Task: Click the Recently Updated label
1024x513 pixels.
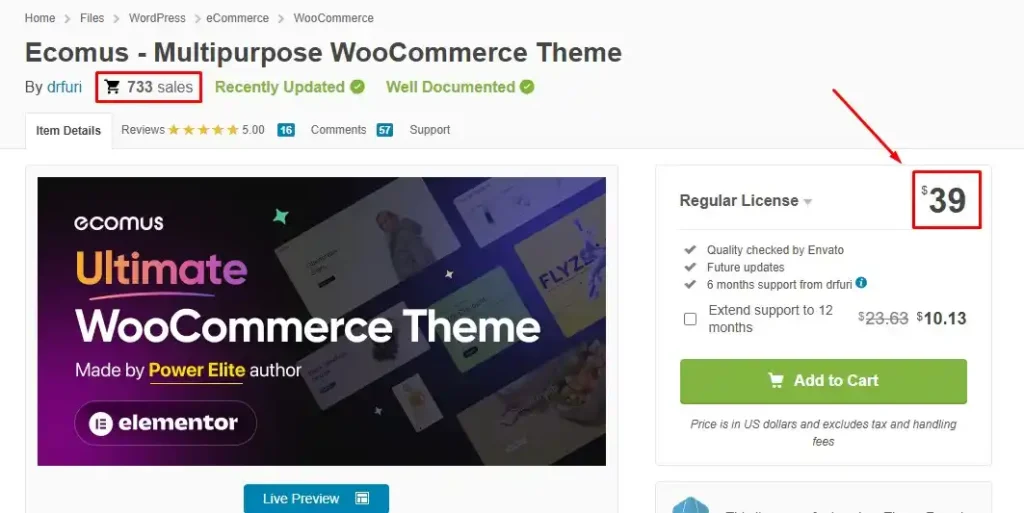Action: pos(280,87)
